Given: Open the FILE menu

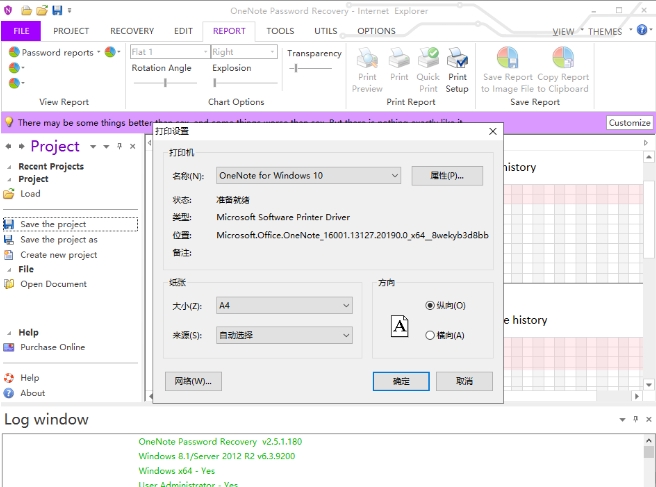Looking at the screenshot, I should coord(21,31).
